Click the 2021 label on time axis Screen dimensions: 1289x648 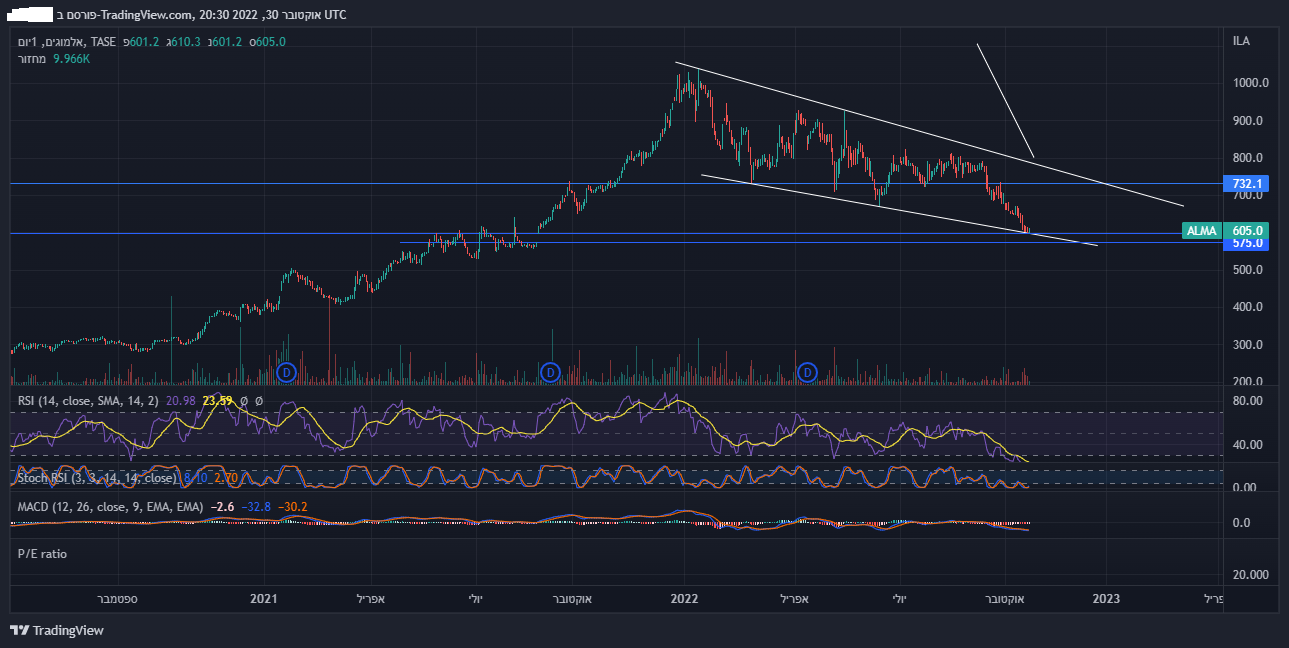click(x=263, y=599)
